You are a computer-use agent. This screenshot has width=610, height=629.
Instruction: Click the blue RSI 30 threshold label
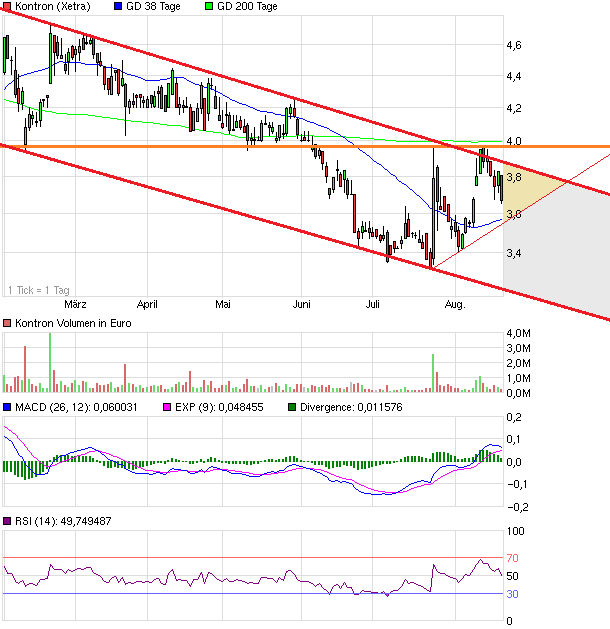513,594
